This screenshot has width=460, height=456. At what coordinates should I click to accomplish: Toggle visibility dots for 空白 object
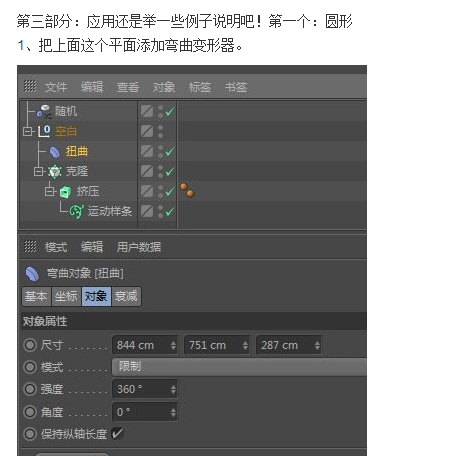click(x=160, y=131)
